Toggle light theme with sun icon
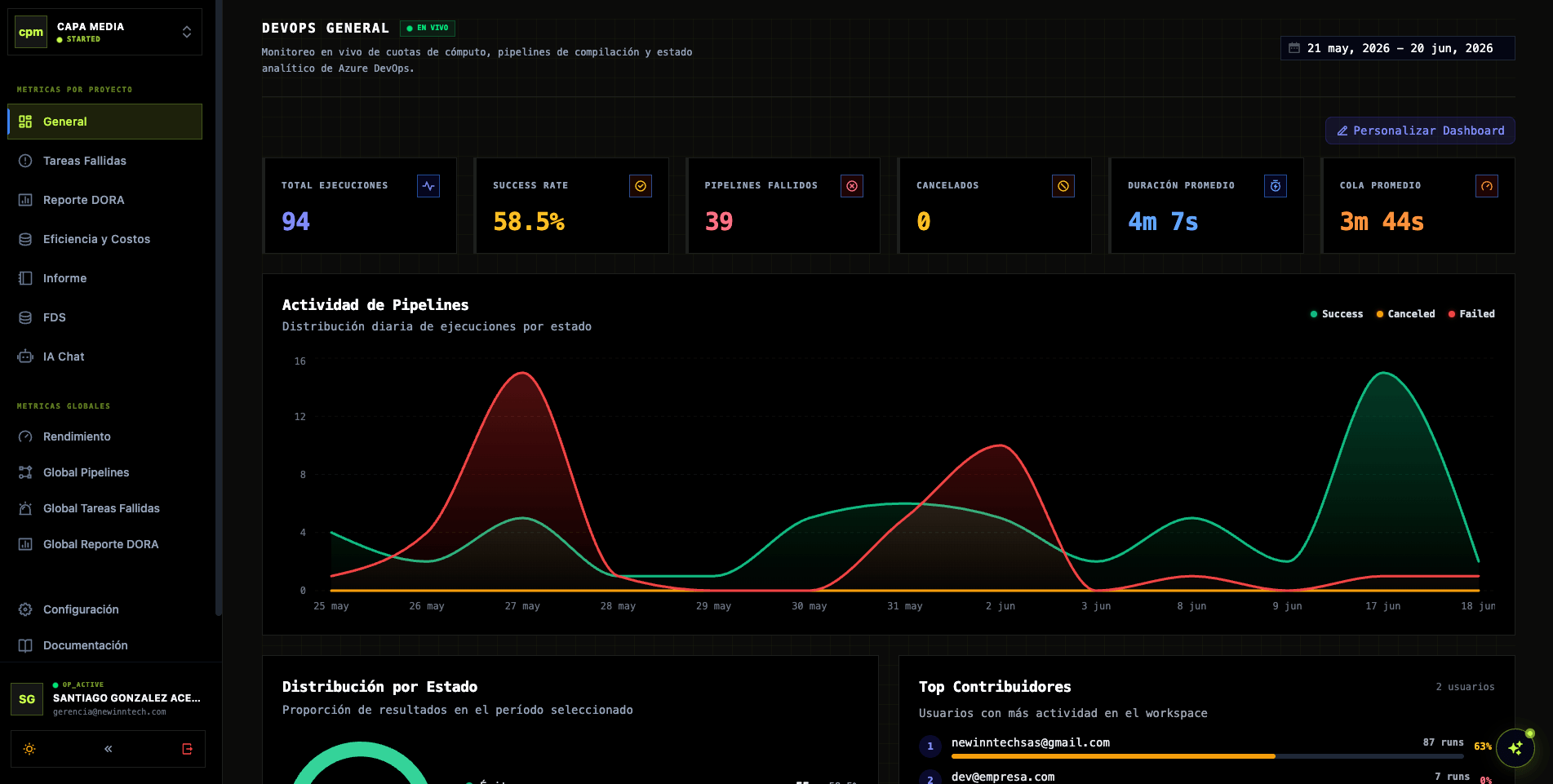The image size is (1553, 784). coord(29,749)
